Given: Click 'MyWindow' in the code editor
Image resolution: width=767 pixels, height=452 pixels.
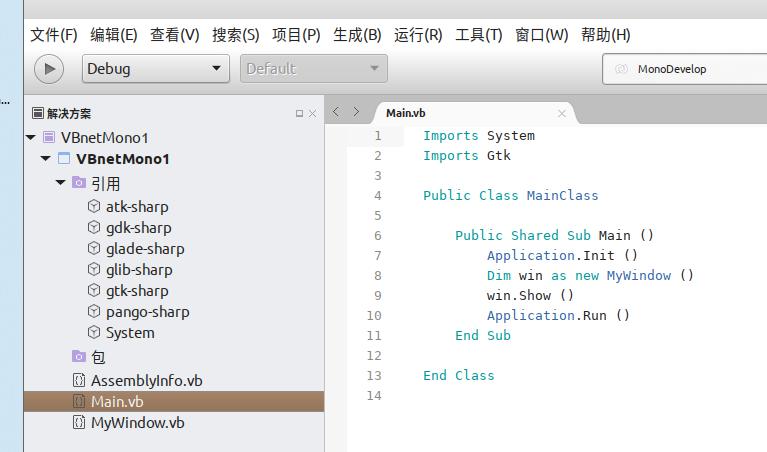Looking at the screenshot, I should pyautogui.click(x=639, y=275).
